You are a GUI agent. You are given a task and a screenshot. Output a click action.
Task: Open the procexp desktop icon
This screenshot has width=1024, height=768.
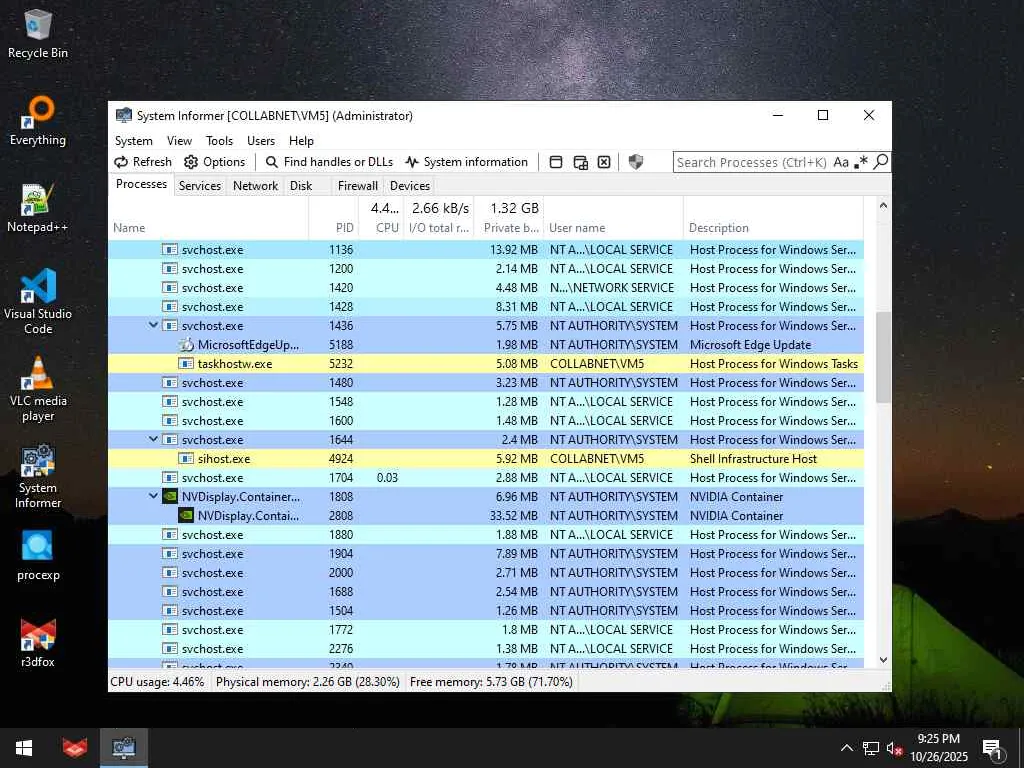[x=38, y=556]
